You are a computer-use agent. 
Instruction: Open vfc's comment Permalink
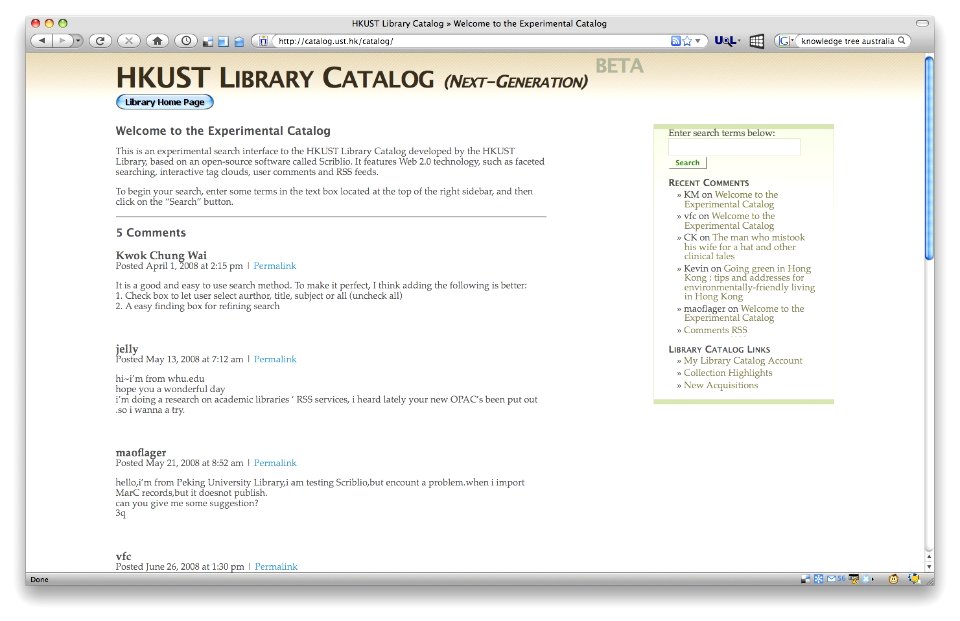276,566
